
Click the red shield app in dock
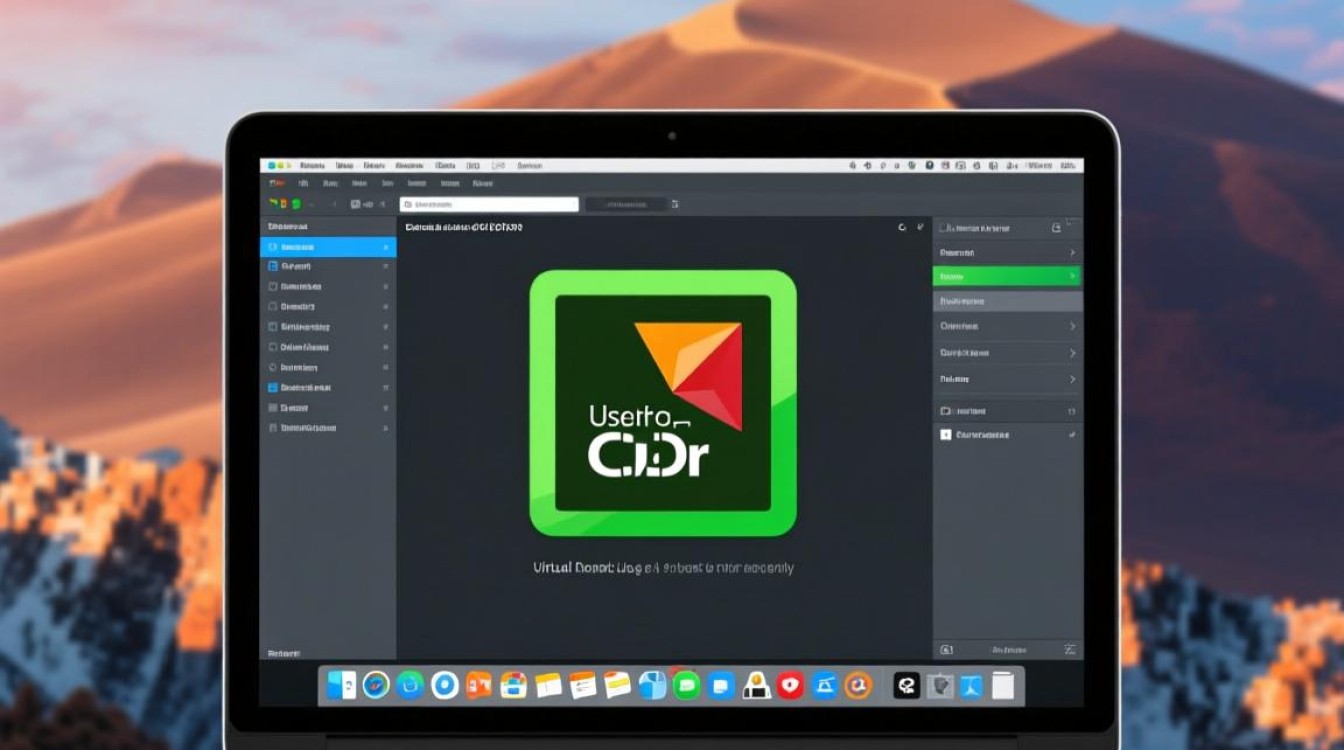point(791,685)
